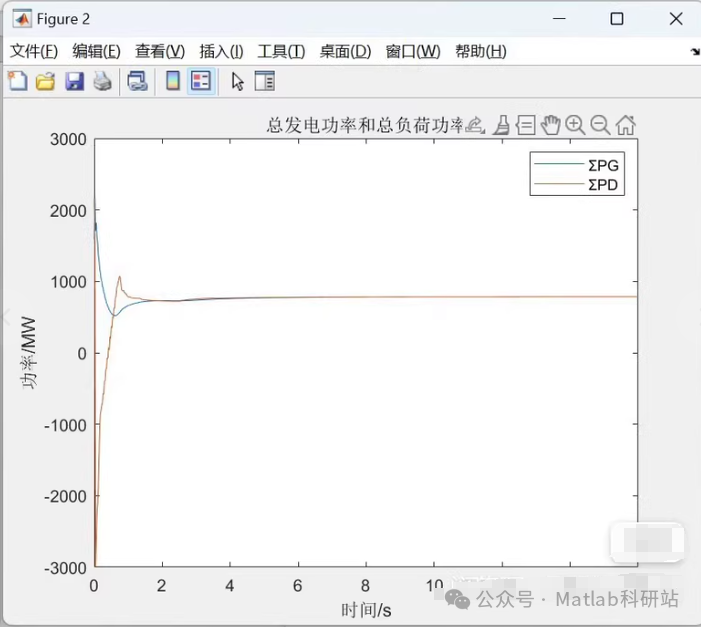Click the export axes icon above plot
Viewport: 701px width, 627px height.
(x=475, y=125)
